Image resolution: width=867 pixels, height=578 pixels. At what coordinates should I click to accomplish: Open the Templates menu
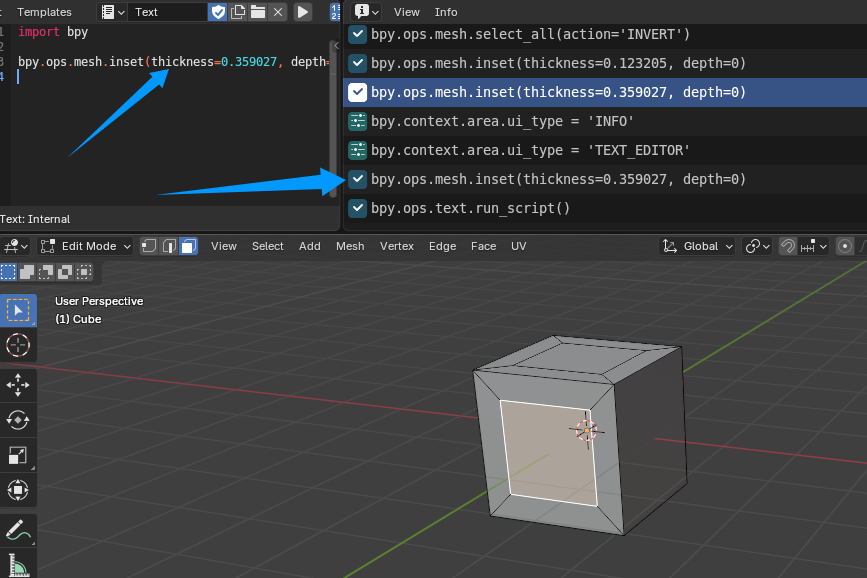tap(44, 12)
